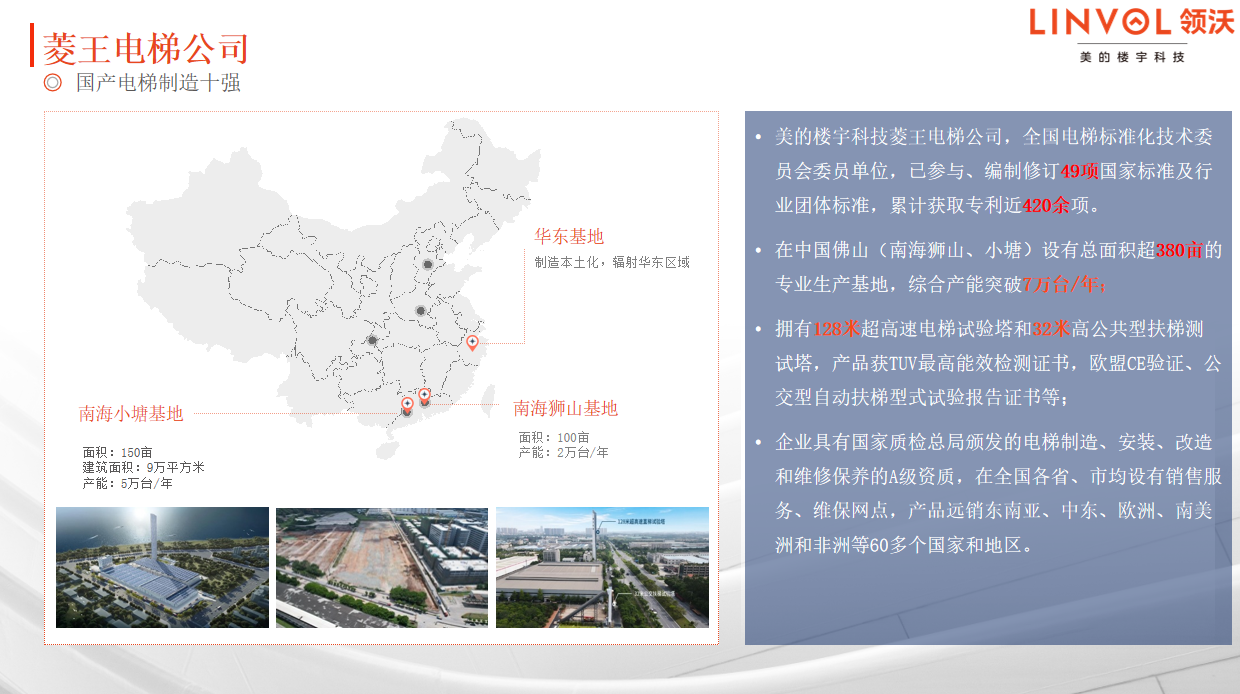Click the red highlighted 380亩 figure
The width and height of the screenshot is (1240, 694).
tap(1179, 250)
